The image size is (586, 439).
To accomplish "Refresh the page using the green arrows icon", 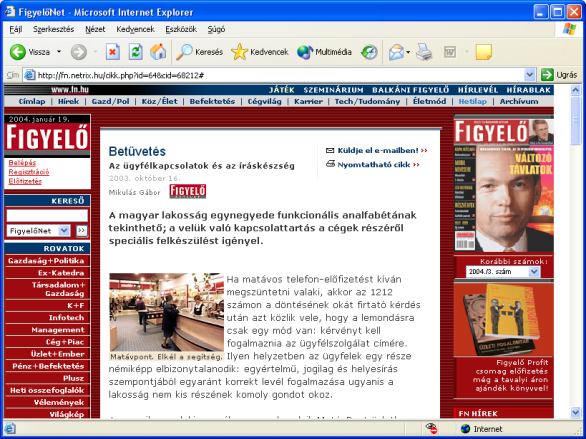I will click(135, 52).
